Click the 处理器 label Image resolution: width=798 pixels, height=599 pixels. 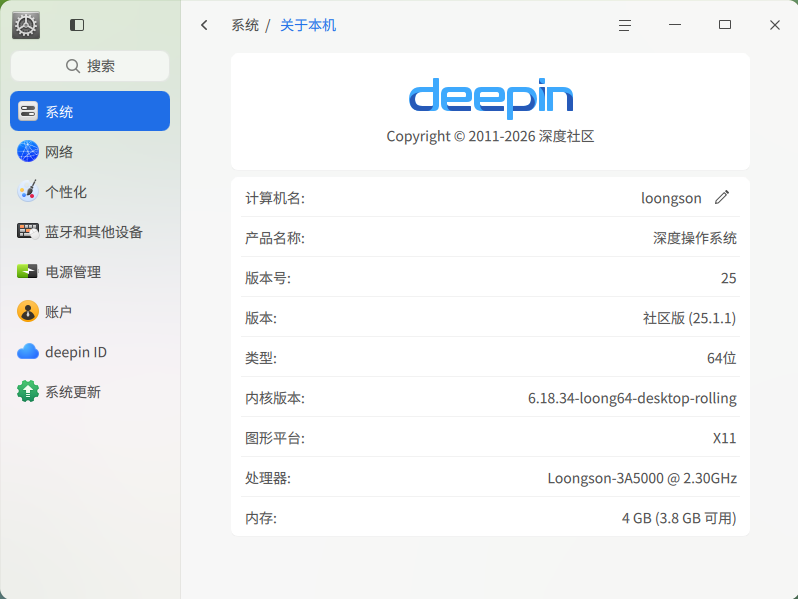coord(268,478)
